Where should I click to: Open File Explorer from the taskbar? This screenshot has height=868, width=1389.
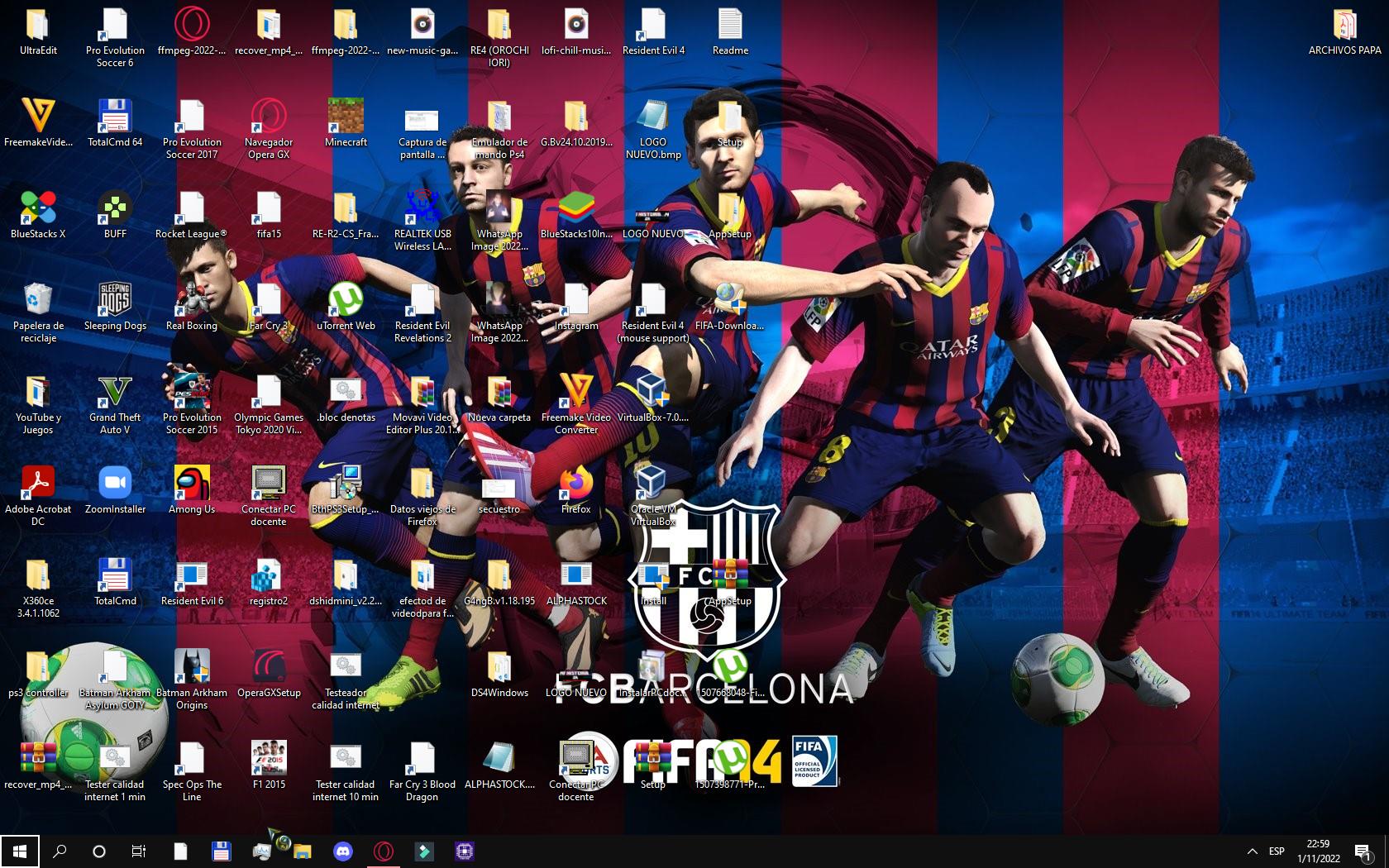(303, 851)
